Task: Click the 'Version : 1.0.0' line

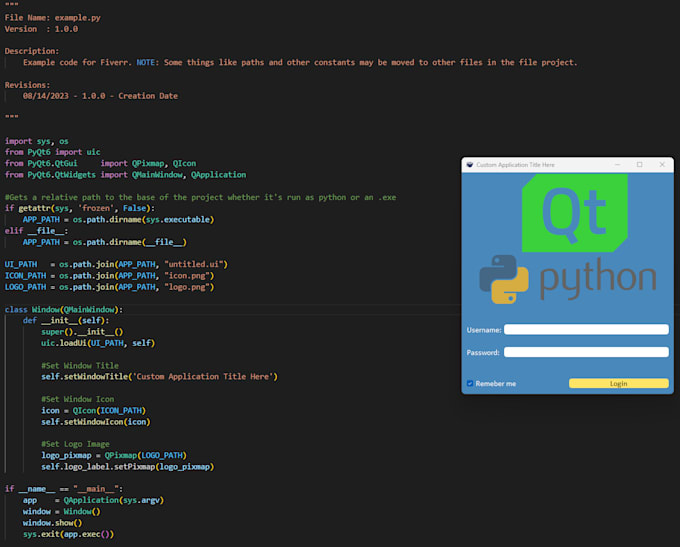Action: (x=41, y=29)
